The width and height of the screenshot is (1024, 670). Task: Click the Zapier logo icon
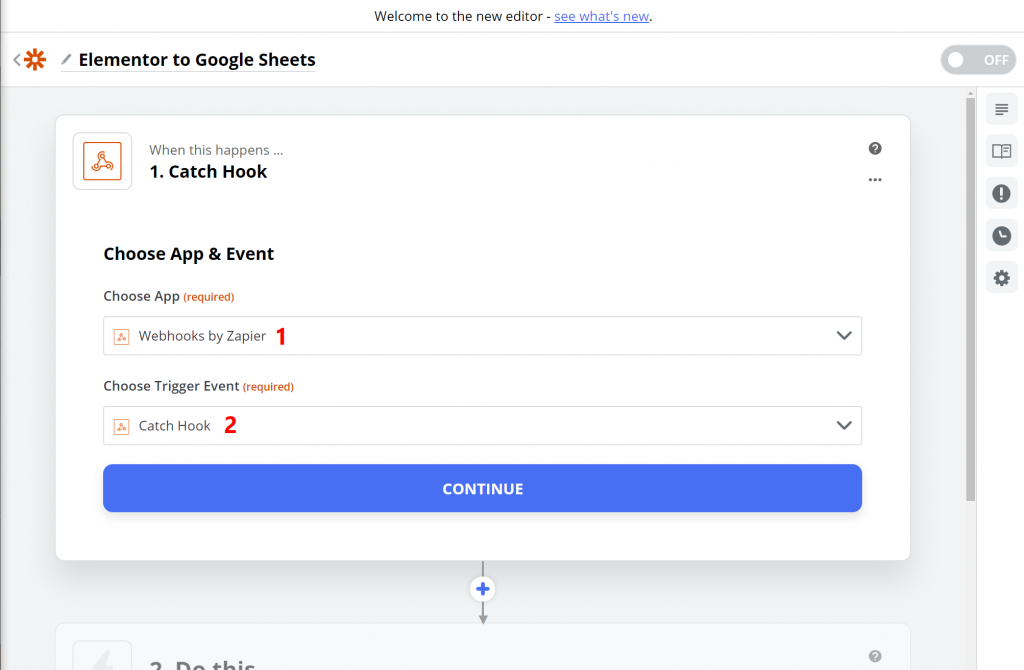(x=35, y=60)
